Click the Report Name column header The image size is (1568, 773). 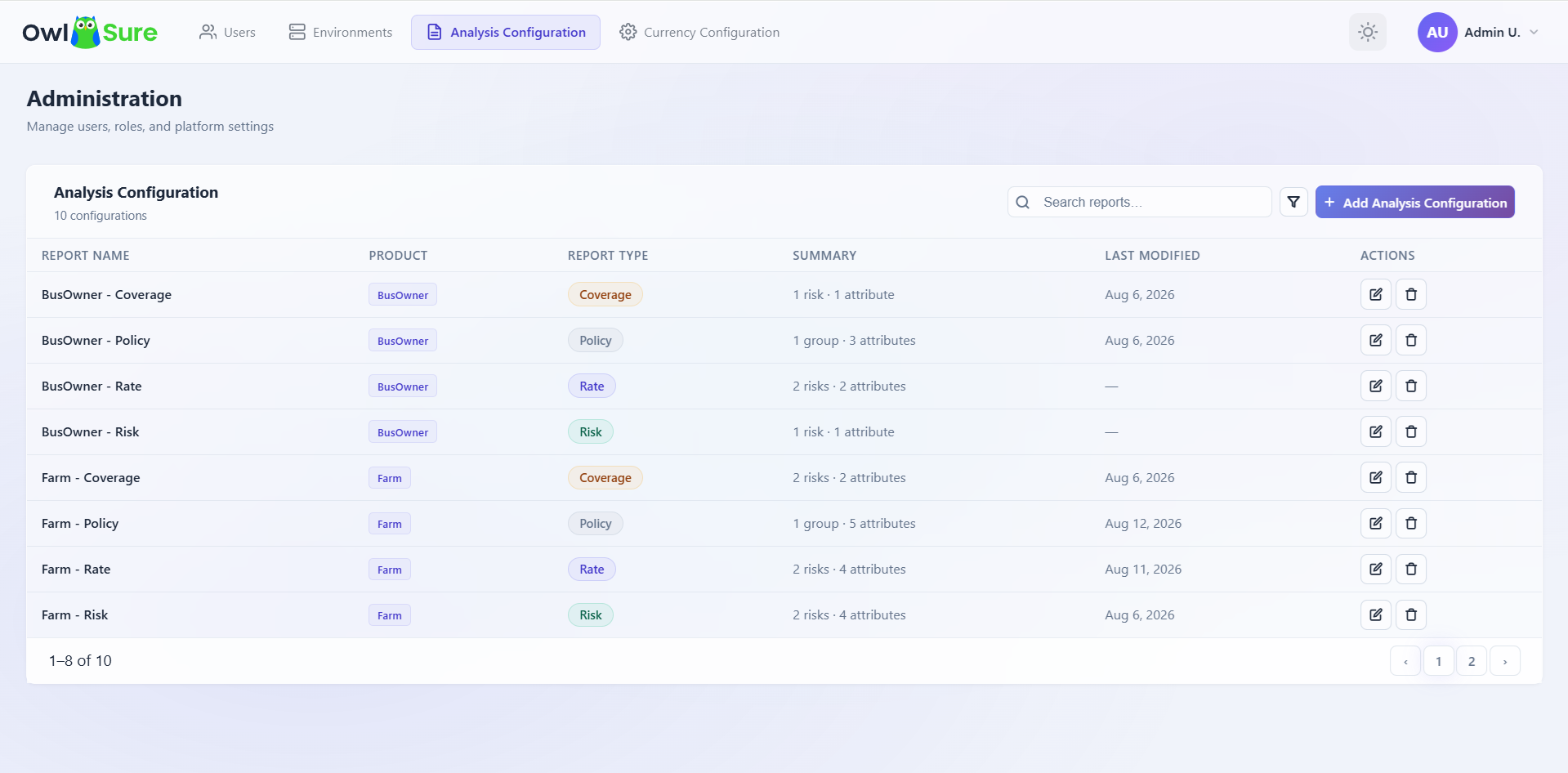pos(86,255)
